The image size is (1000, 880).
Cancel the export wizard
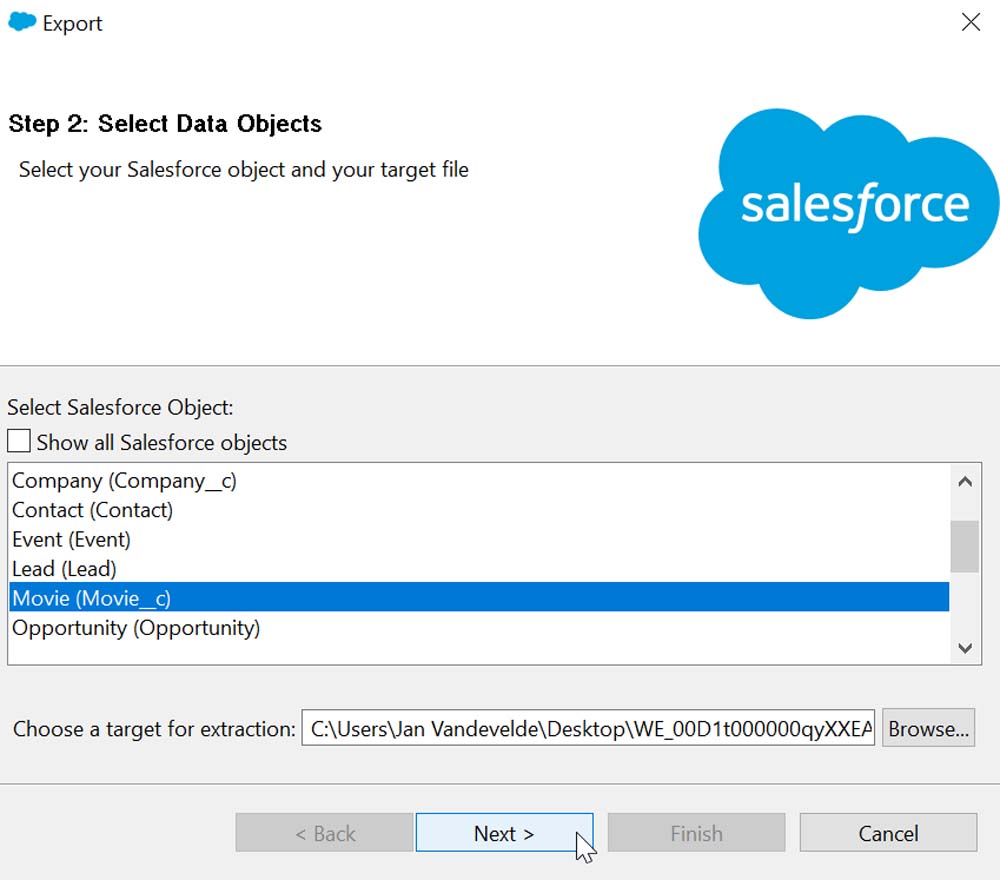[888, 833]
